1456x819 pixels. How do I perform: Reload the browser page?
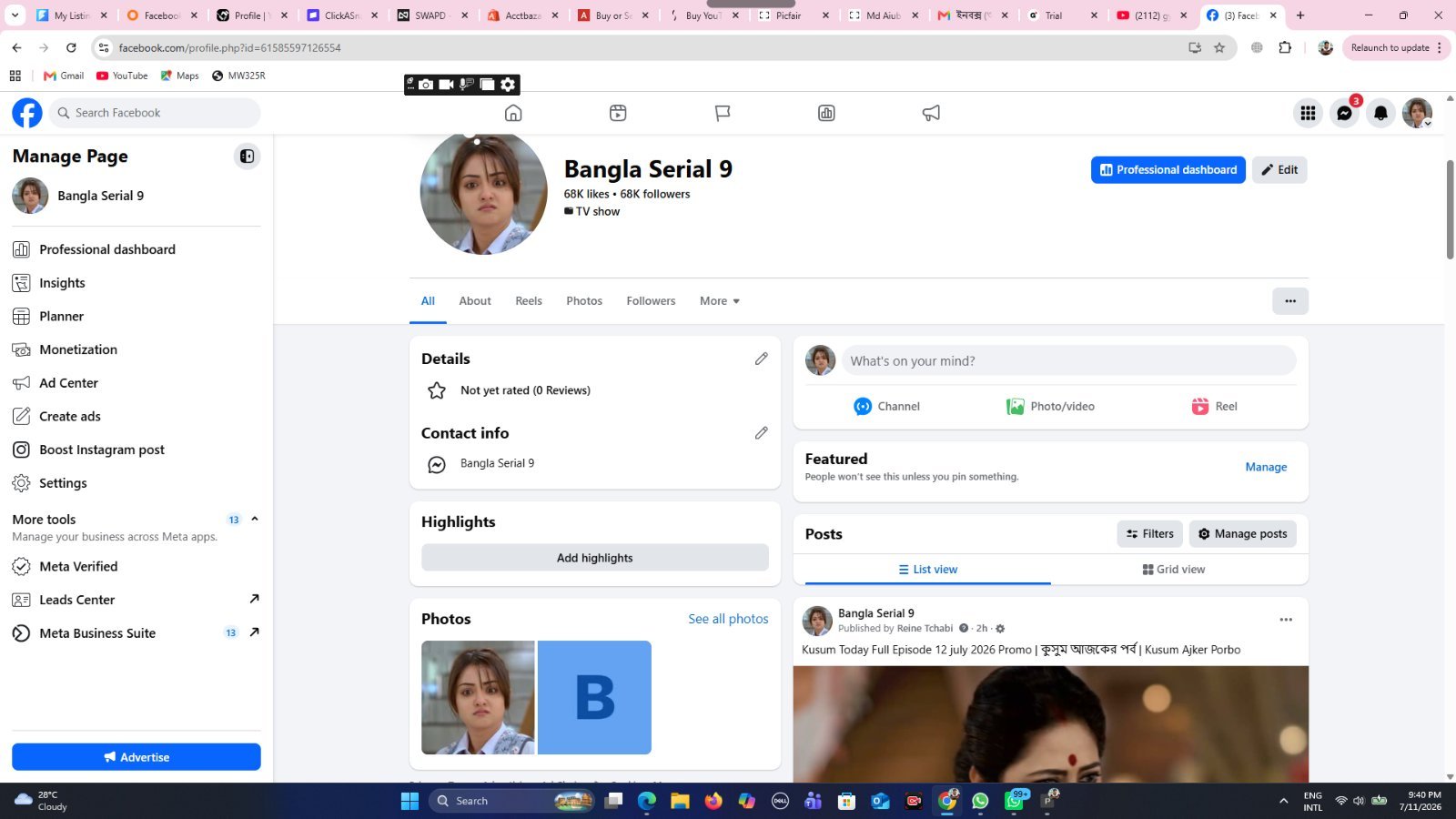tap(71, 47)
